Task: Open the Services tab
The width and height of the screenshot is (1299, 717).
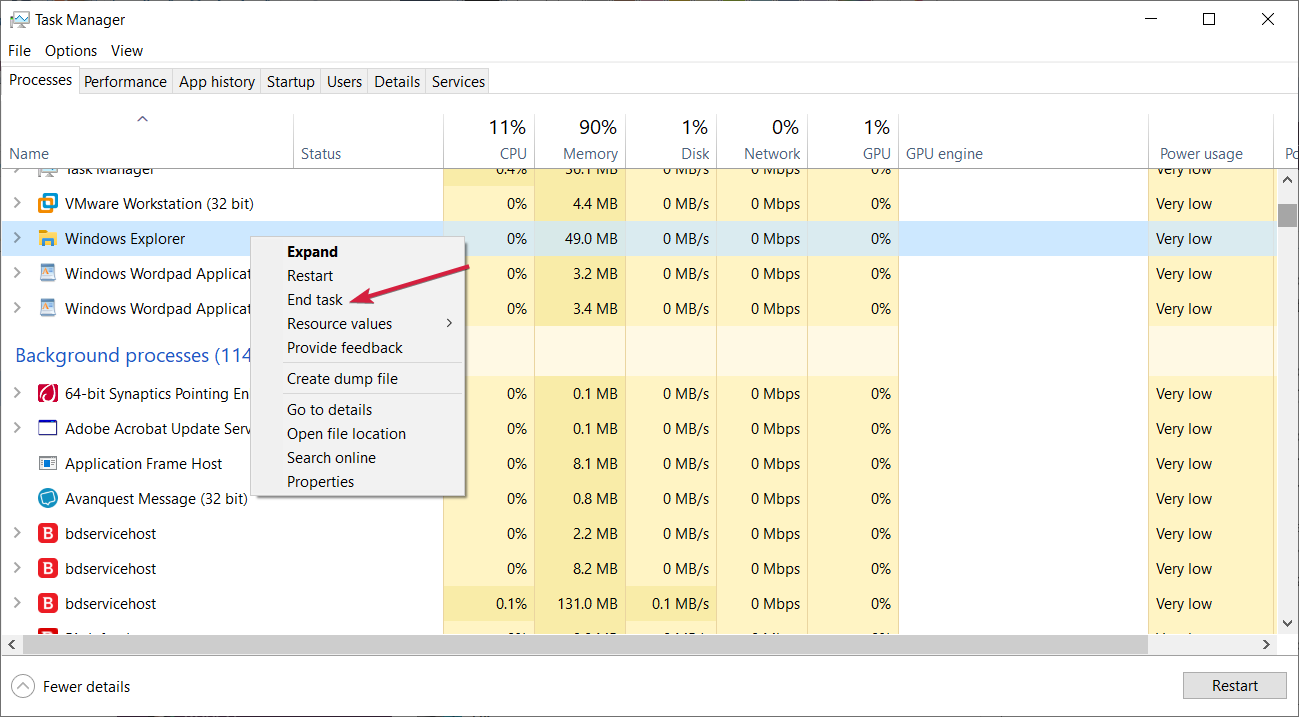Action: tap(458, 82)
